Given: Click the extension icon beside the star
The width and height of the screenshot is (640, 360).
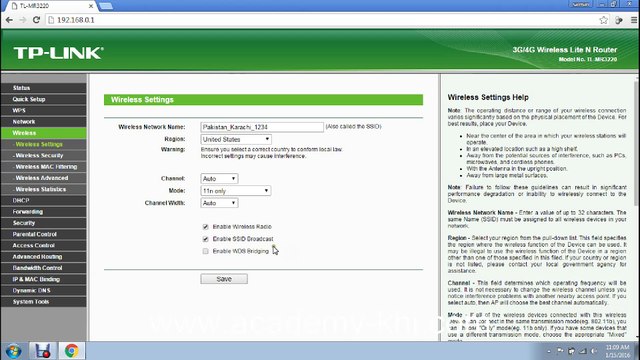Looking at the screenshot, I should pos(619,20).
